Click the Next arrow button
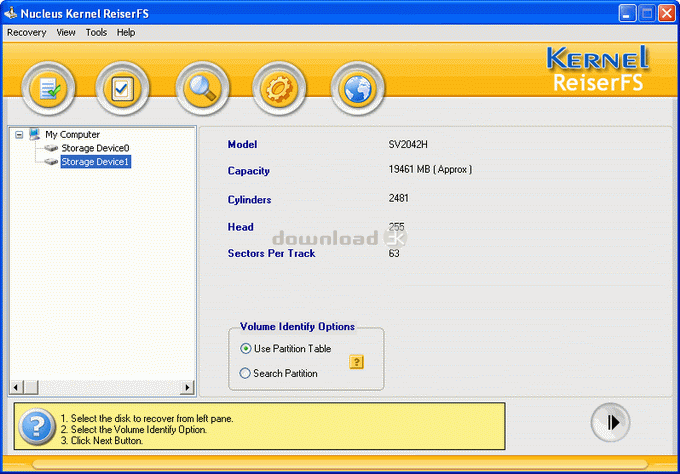Screen dimensions: 680x474 (611, 422)
